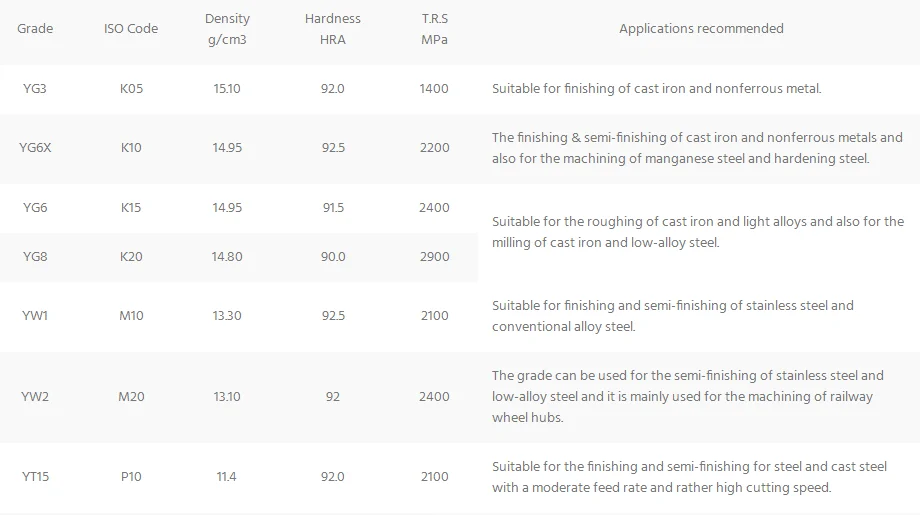
Task: Select the Density g/cm3 column header
Action: (x=227, y=29)
